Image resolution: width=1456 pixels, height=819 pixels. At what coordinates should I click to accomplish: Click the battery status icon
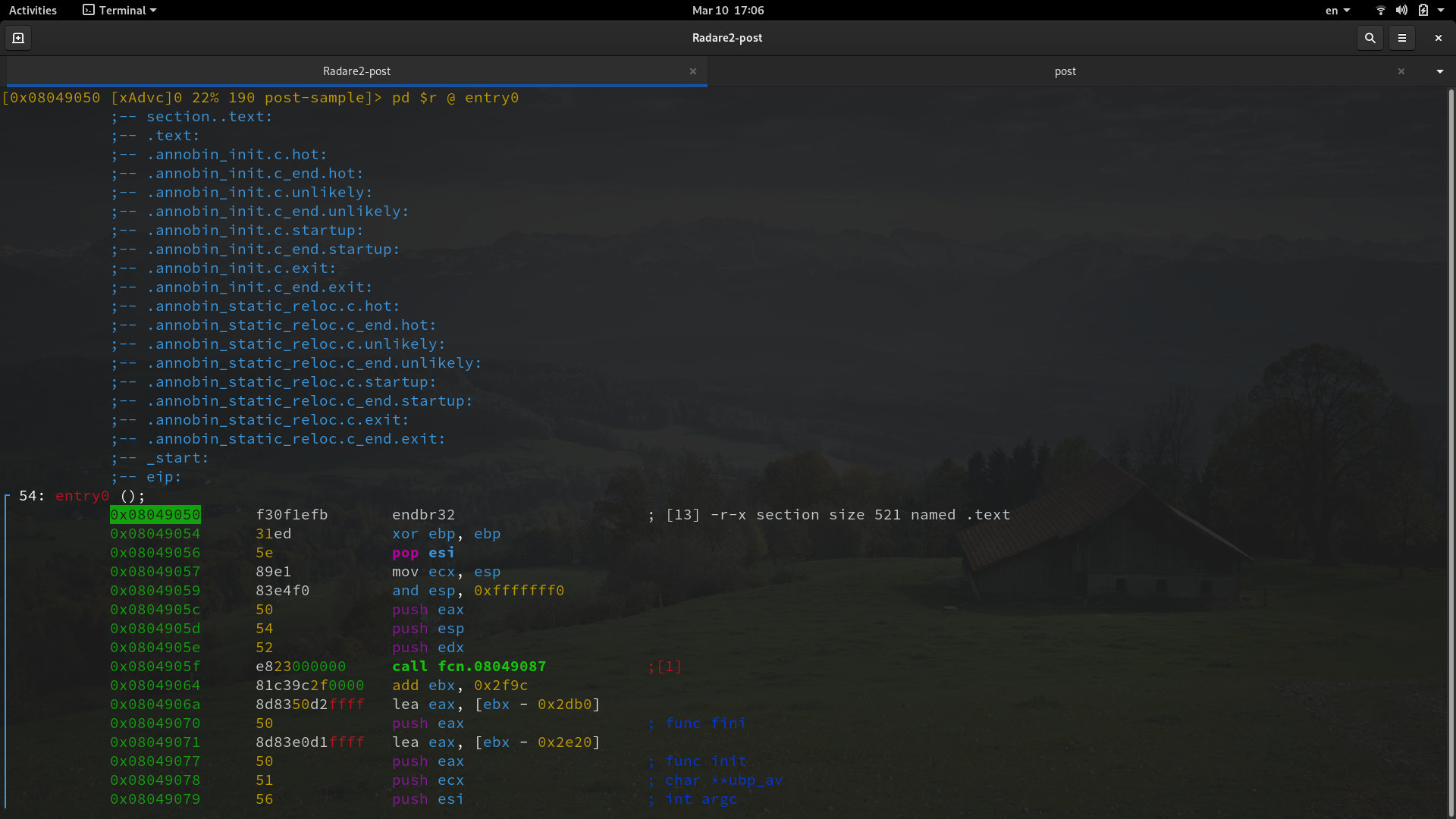(1423, 11)
